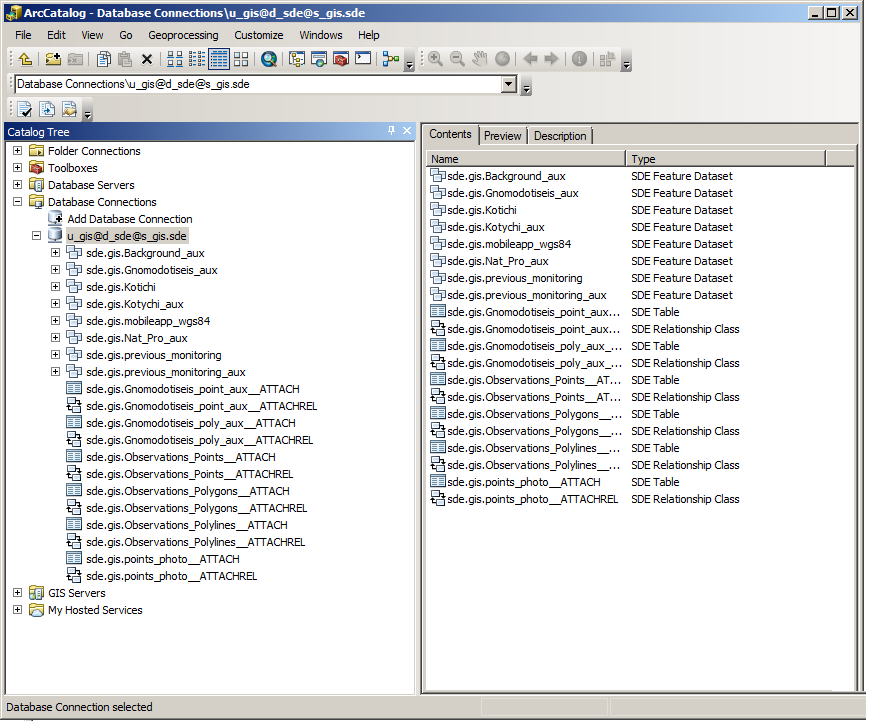Expand sde.gis.Kotichi dataset in Catalog Tree
The height and width of the screenshot is (721, 870).
click(x=55, y=287)
